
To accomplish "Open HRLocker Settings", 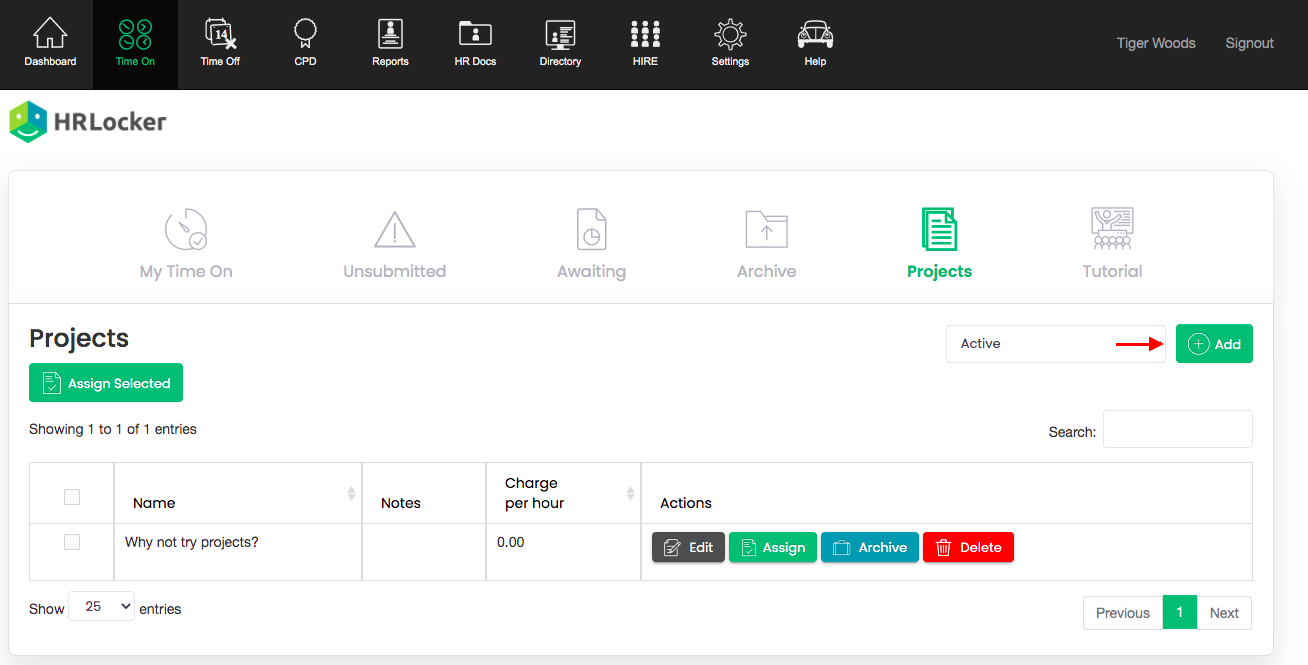I will 729,42.
